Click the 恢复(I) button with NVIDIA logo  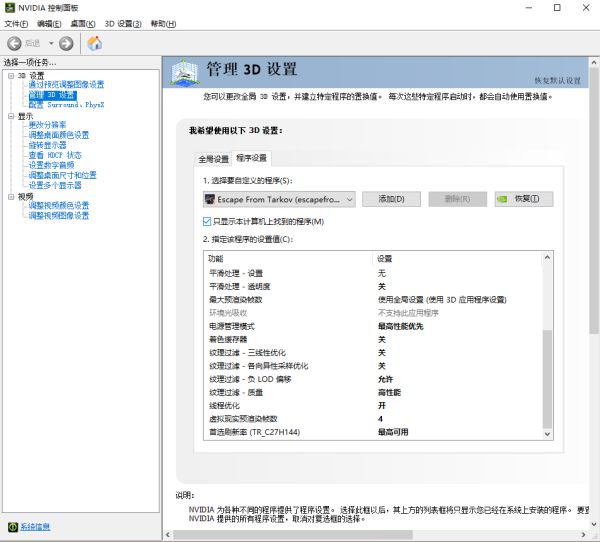pyautogui.click(x=524, y=199)
